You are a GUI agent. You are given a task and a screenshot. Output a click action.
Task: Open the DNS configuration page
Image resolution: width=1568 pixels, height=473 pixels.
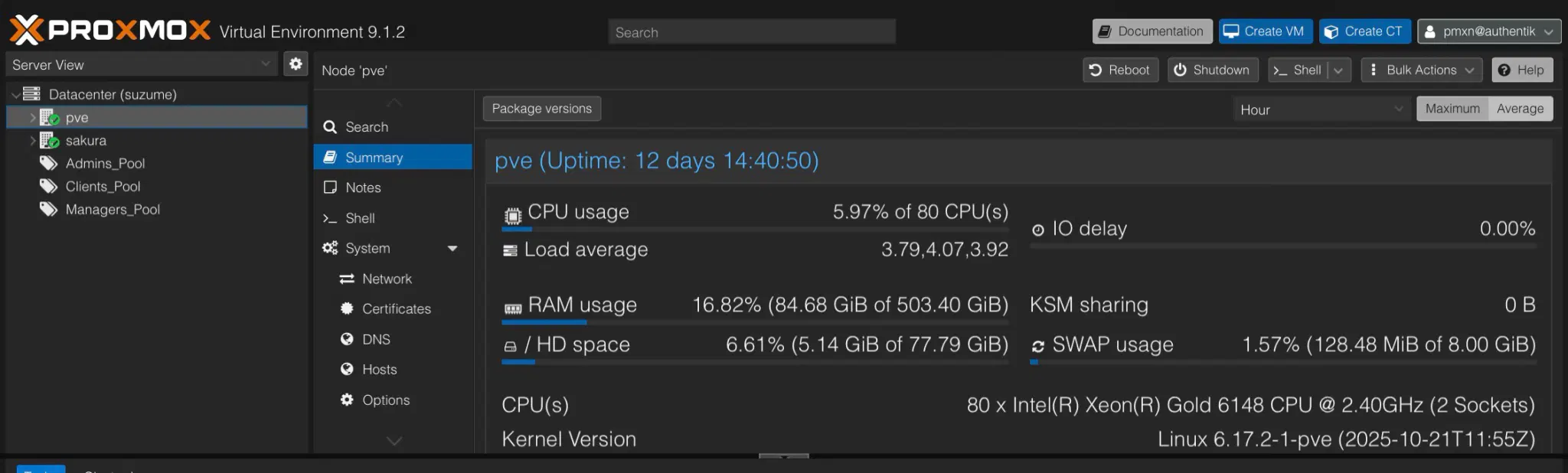tap(376, 340)
